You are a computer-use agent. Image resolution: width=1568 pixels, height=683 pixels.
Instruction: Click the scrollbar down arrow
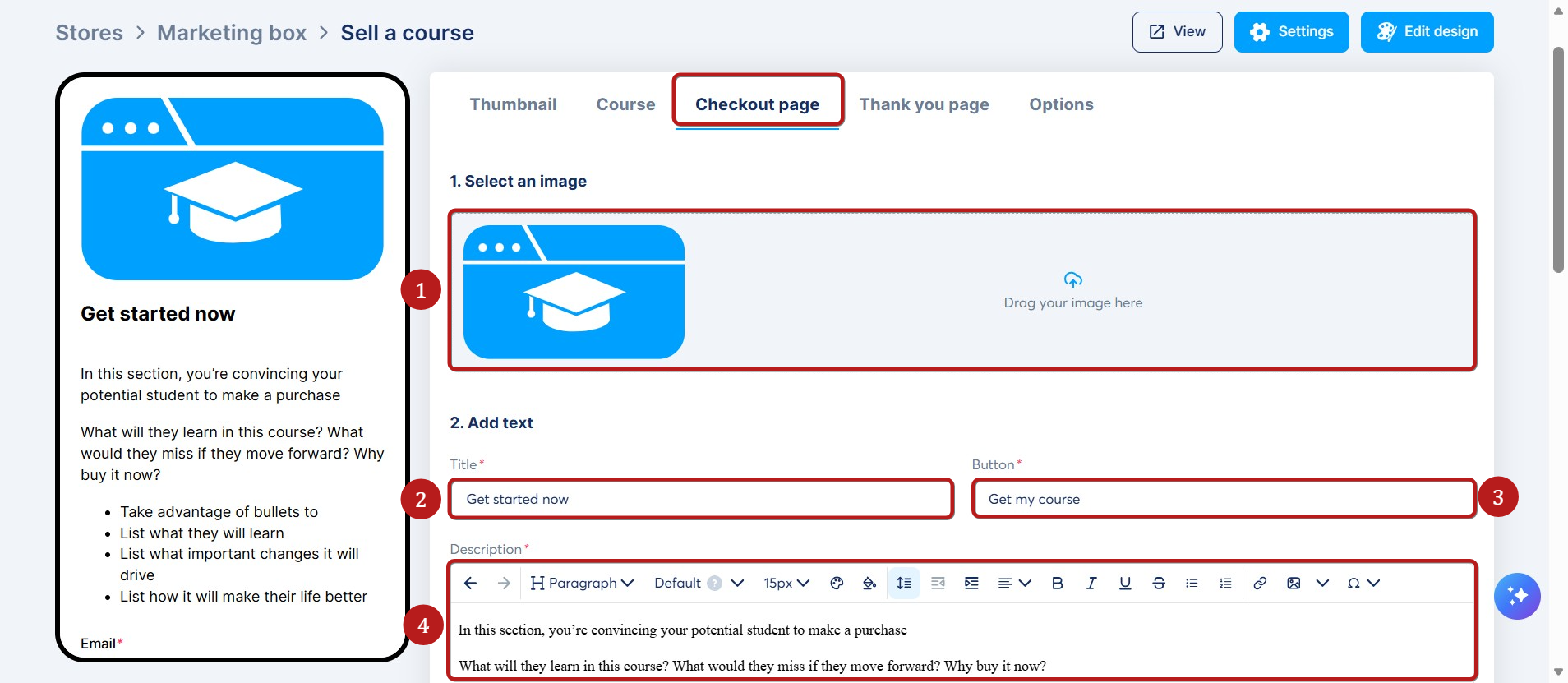click(1558, 672)
